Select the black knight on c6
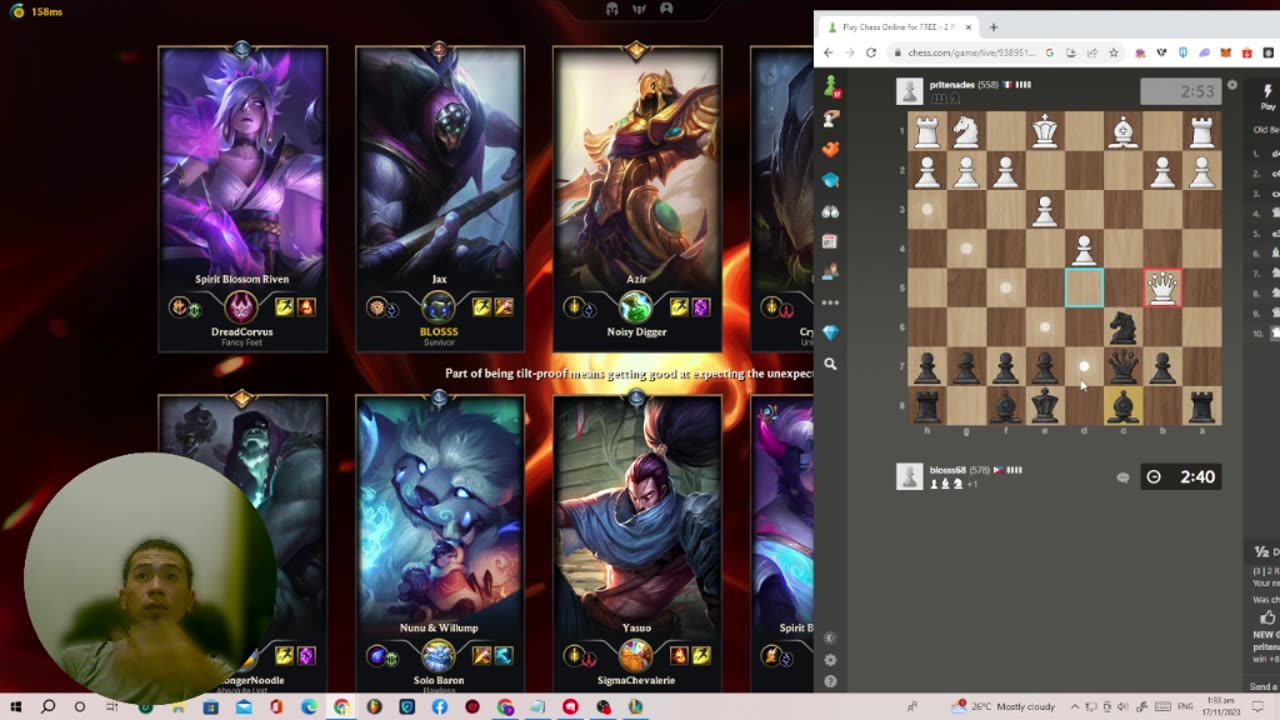Screen dimensions: 1280x720 pyautogui.click(x=1123, y=327)
